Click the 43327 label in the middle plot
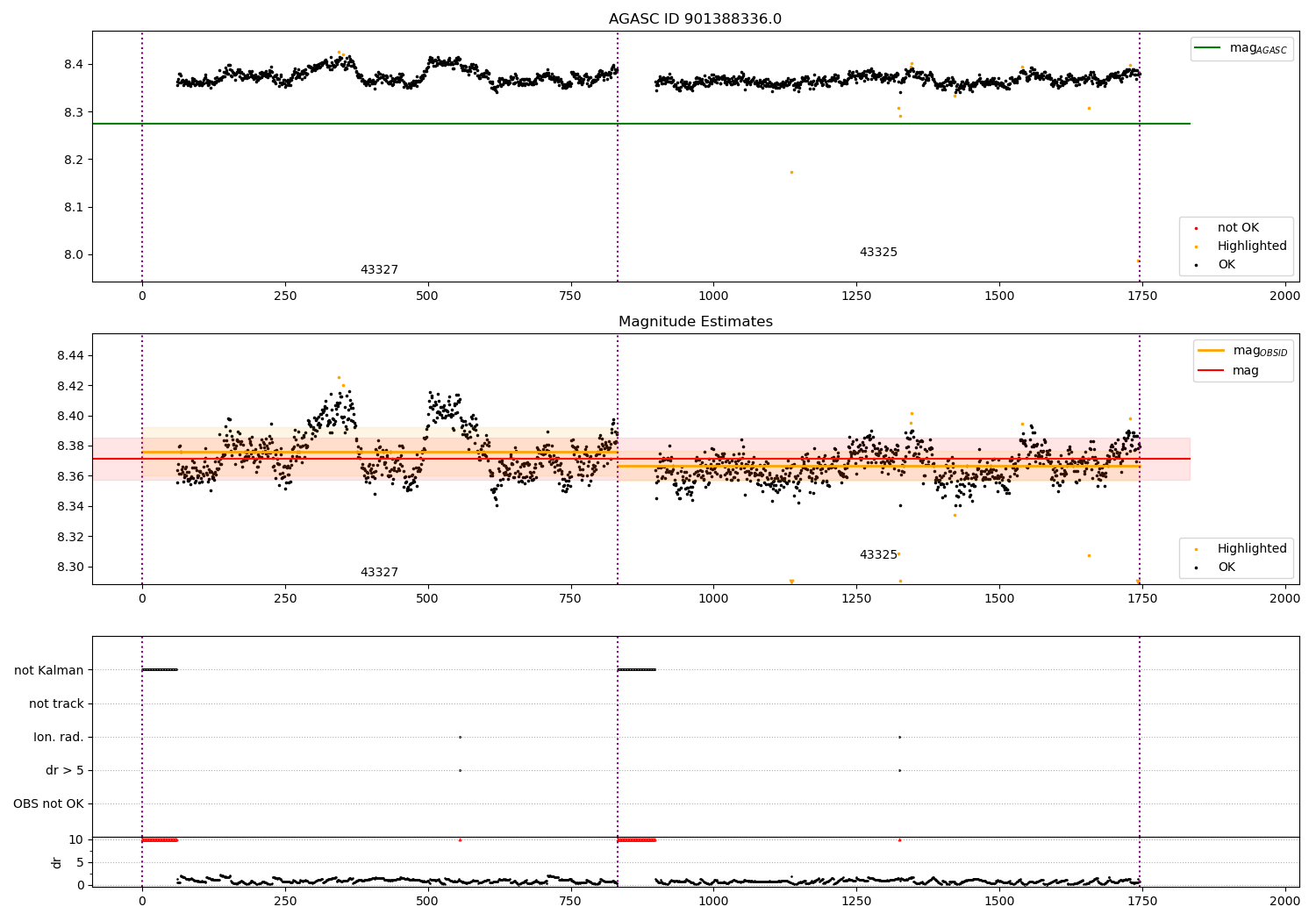This screenshot has width=1316, height=921. [379, 573]
